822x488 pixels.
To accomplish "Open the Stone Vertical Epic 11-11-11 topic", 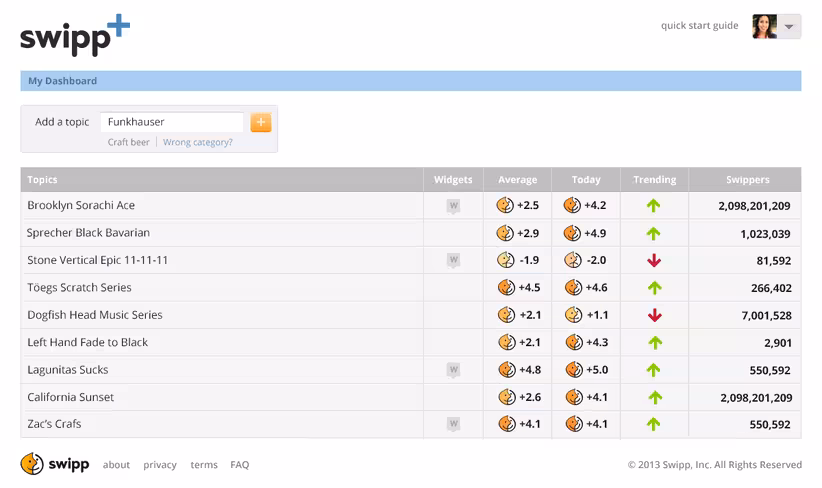I will pyautogui.click(x=98, y=260).
